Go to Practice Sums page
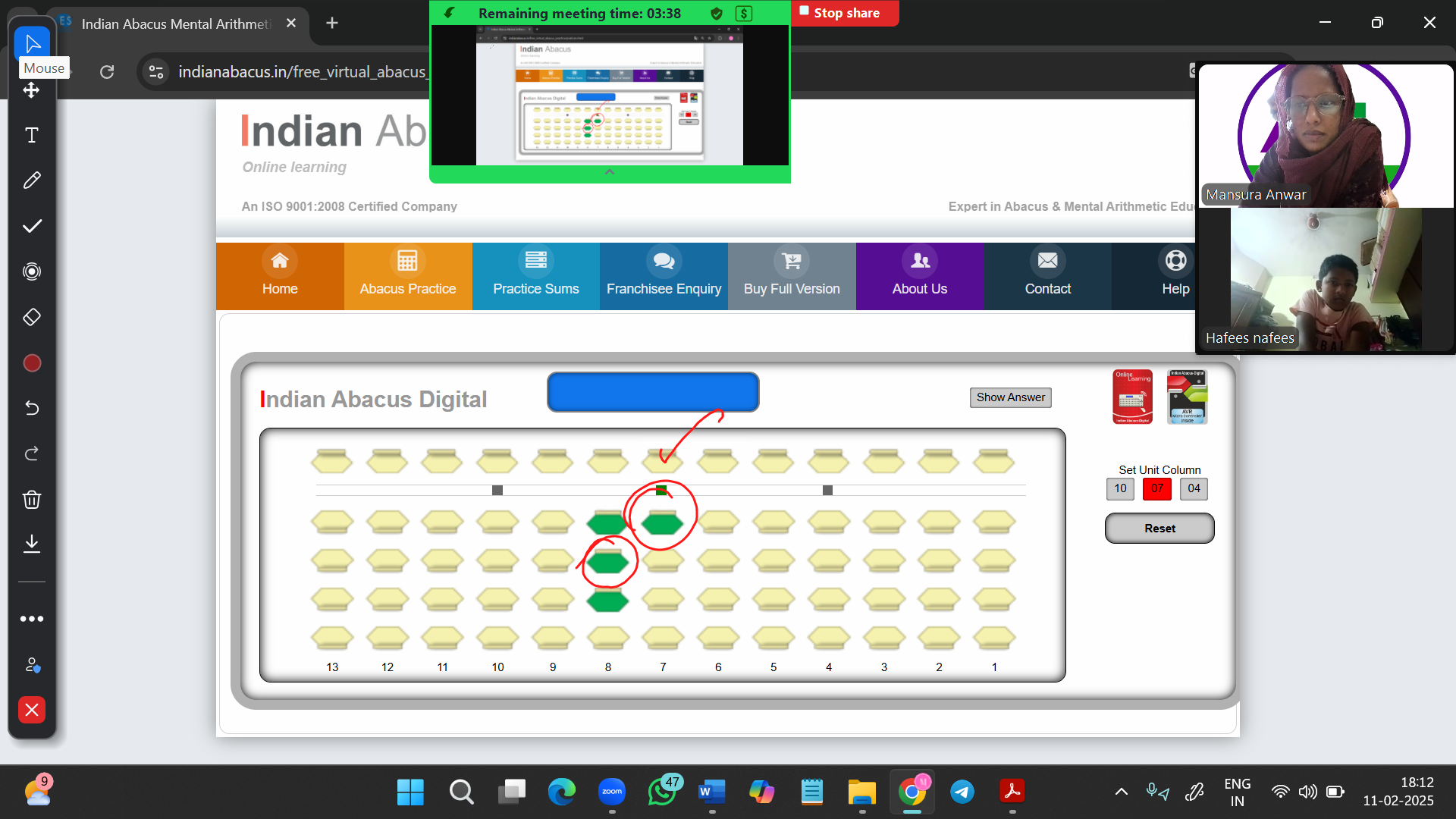This screenshot has height=819, width=1456. click(535, 276)
